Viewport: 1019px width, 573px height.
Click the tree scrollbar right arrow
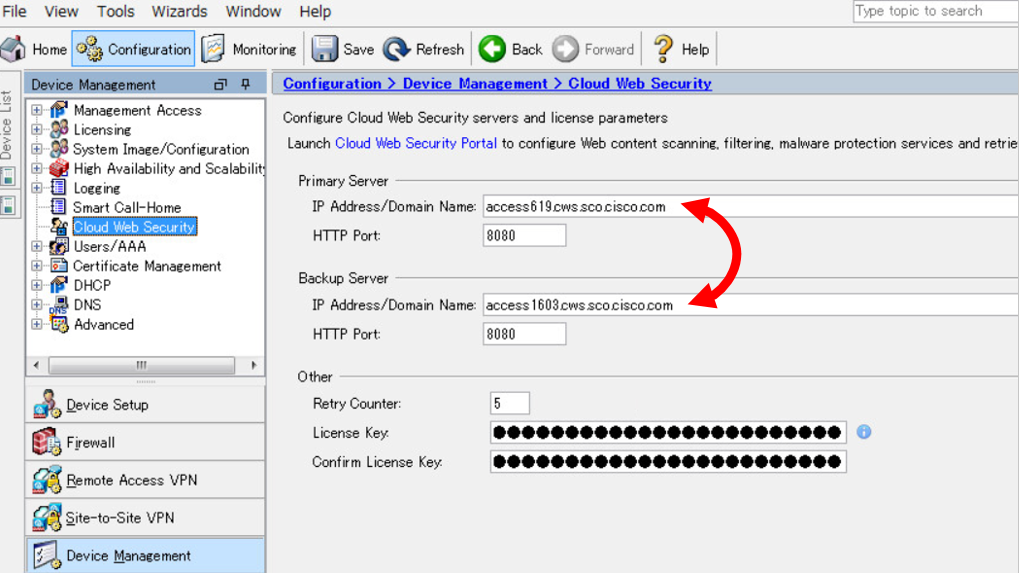pos(253,365)
